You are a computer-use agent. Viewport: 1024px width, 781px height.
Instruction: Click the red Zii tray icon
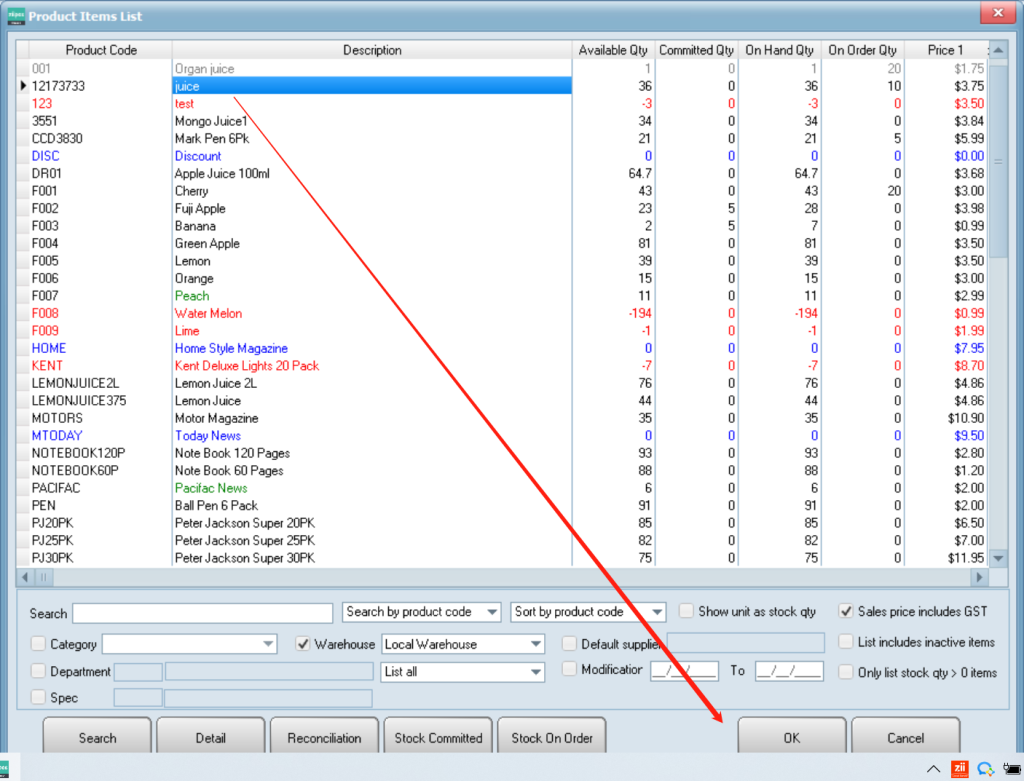point(959,768)
